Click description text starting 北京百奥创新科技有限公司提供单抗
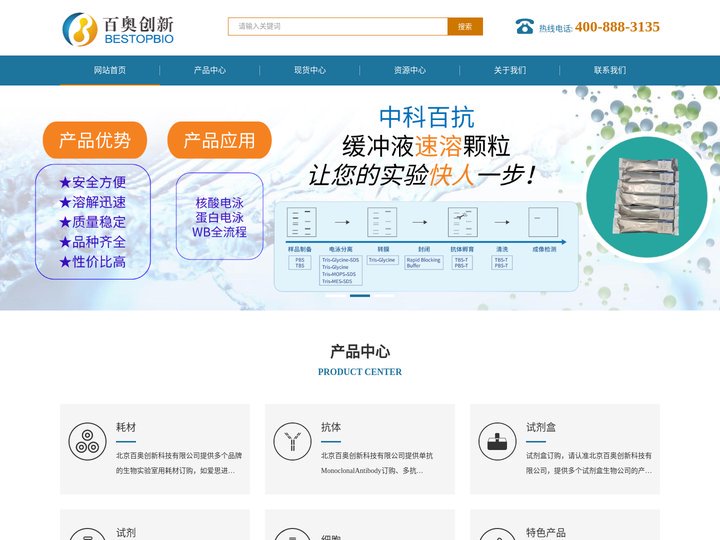Screen dimensions: 720x540 [x=377, y=463]
